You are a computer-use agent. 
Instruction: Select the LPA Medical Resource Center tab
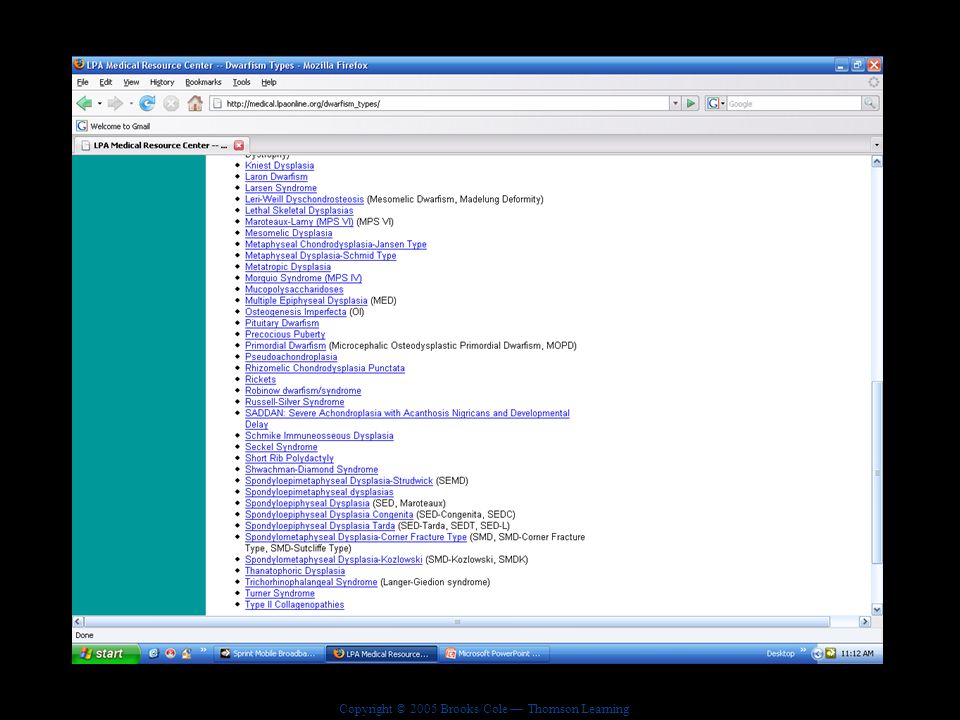click(x=162, y=145)
